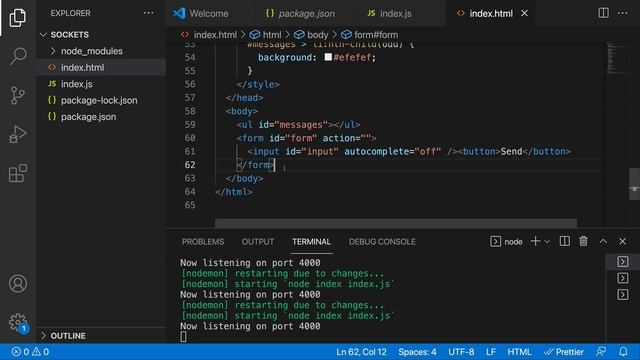Close the terminal panel
The width and height of the screenshot is (640, 360).
(622, 241)
